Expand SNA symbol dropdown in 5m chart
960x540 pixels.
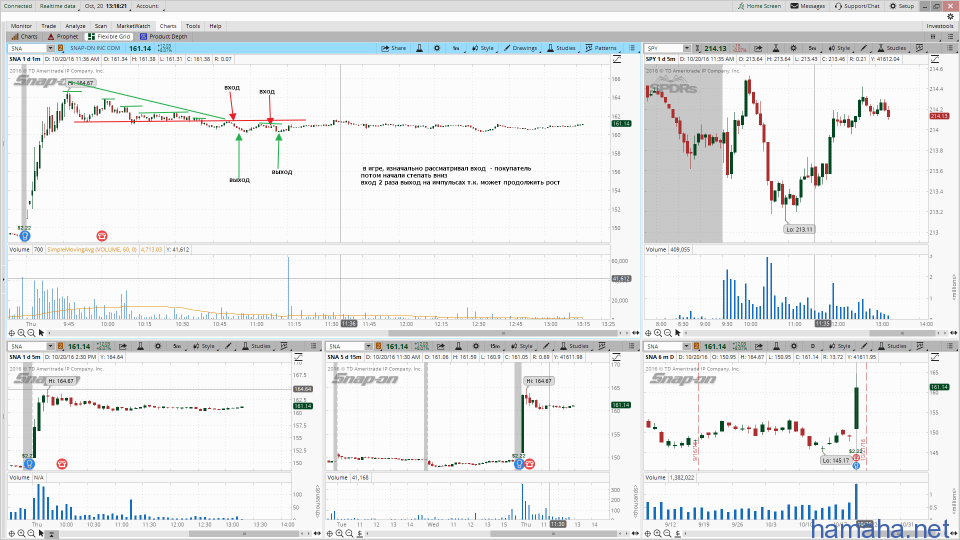coord(51,347)
